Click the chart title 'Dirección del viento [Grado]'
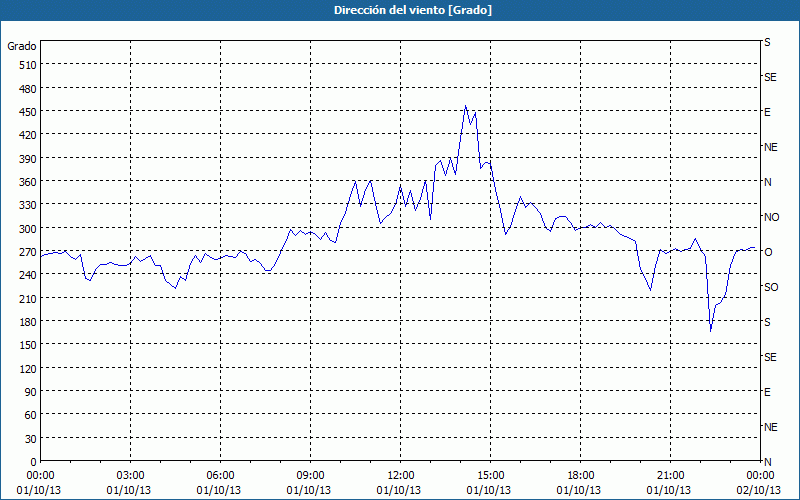Image resolution: width=800 pixels, height=500 pixels. click(413, 10)
